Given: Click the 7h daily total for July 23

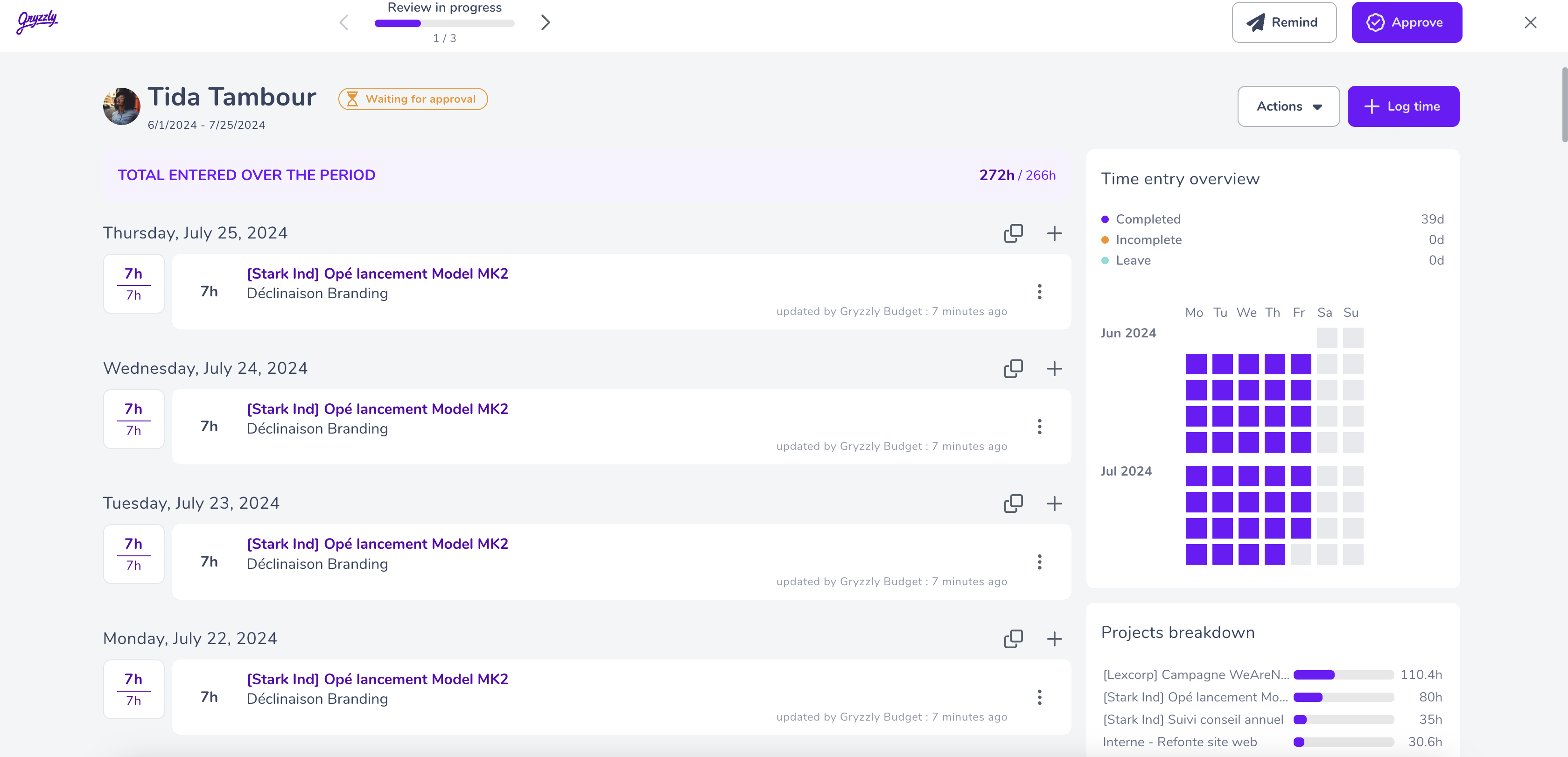Looking at the screenshot, I should coord(133,554).
